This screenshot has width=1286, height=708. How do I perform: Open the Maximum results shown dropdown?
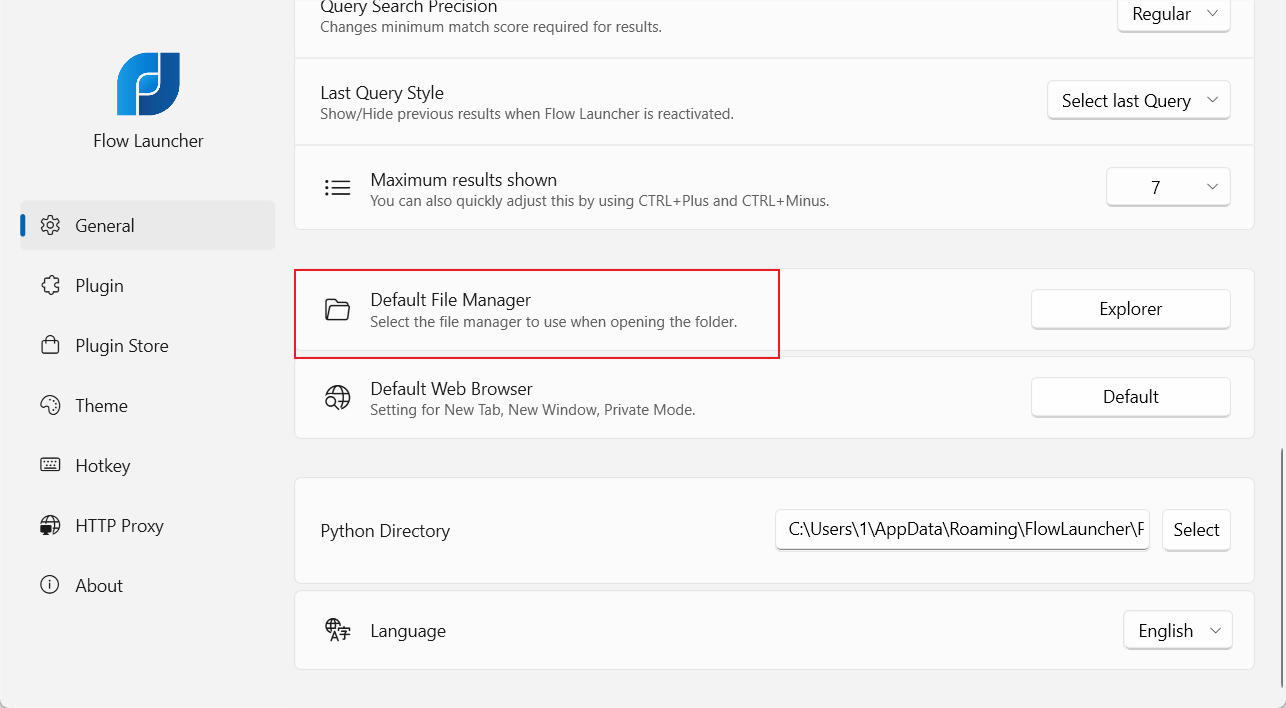pos(1168,187)
